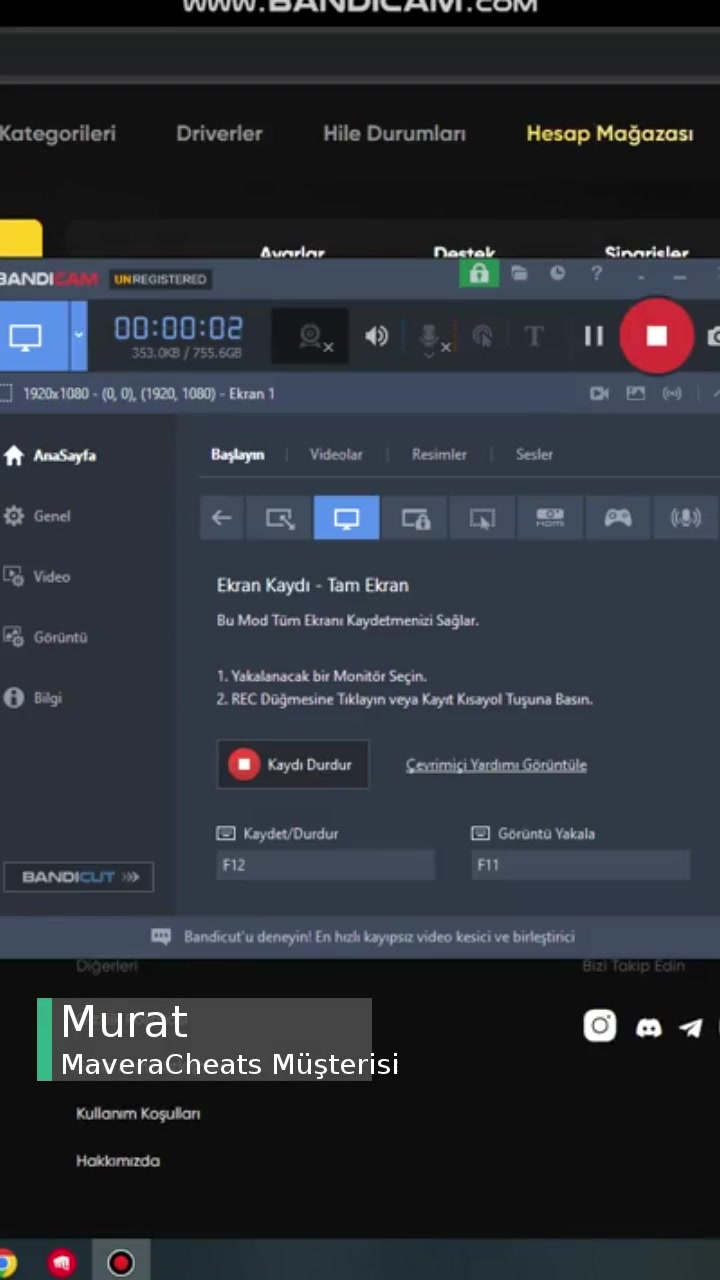Open the output folder icon
This screenshot has width=720, height=1280.
(x=519, y=273)
